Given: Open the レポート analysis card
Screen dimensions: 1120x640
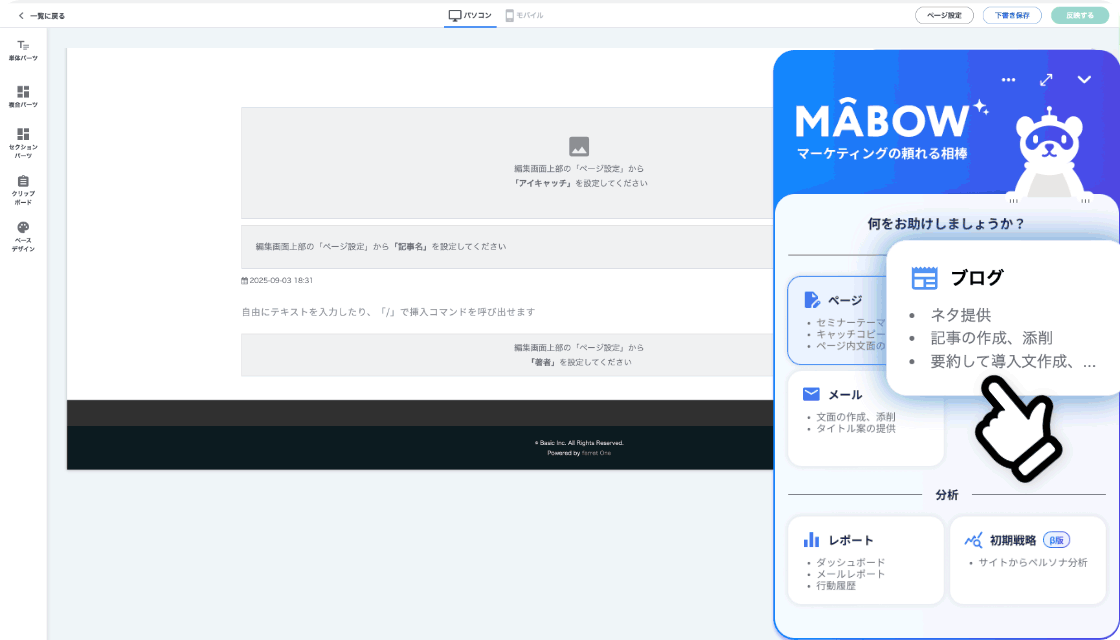Looking at the screenshot, I should (x=865, y=560).
